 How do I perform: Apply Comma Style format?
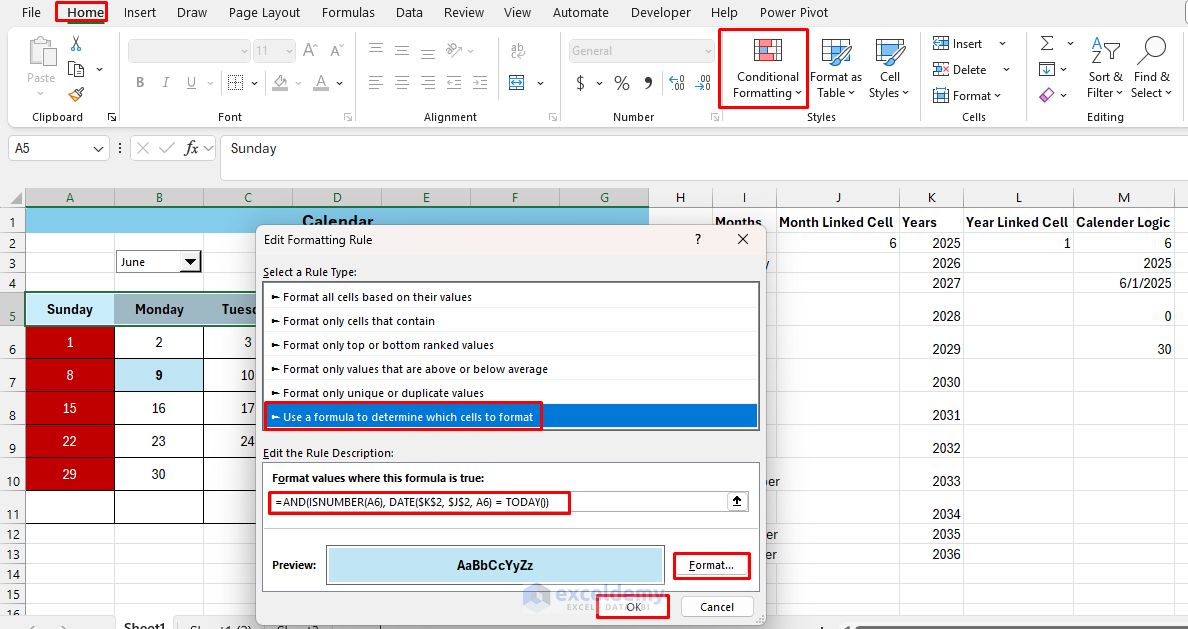click(x=649, y=83)
